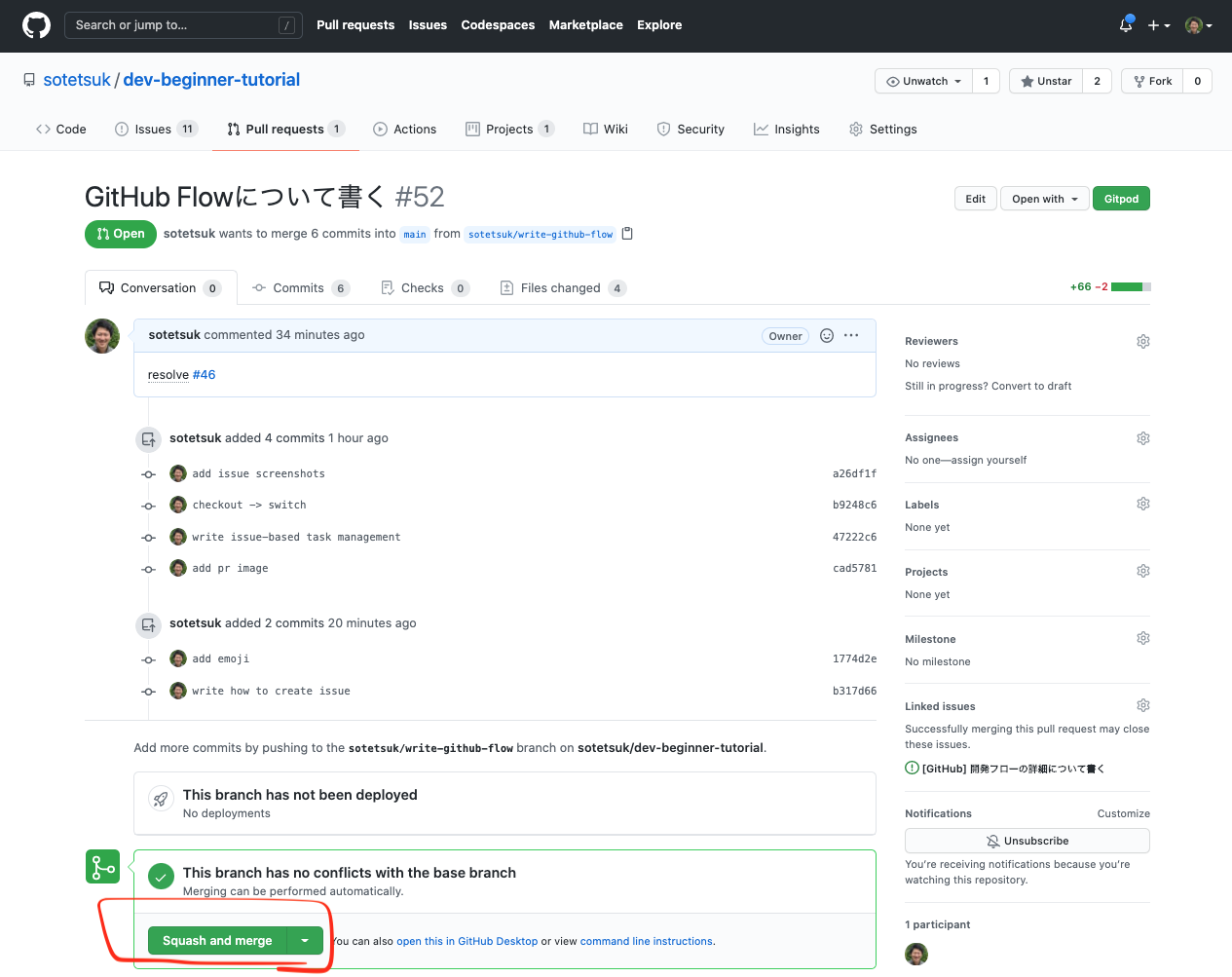Open the 'write issue-based task management' commit
Viewport: 1232px width, 977px height.
pyautogui.click(x=296, y=538)
